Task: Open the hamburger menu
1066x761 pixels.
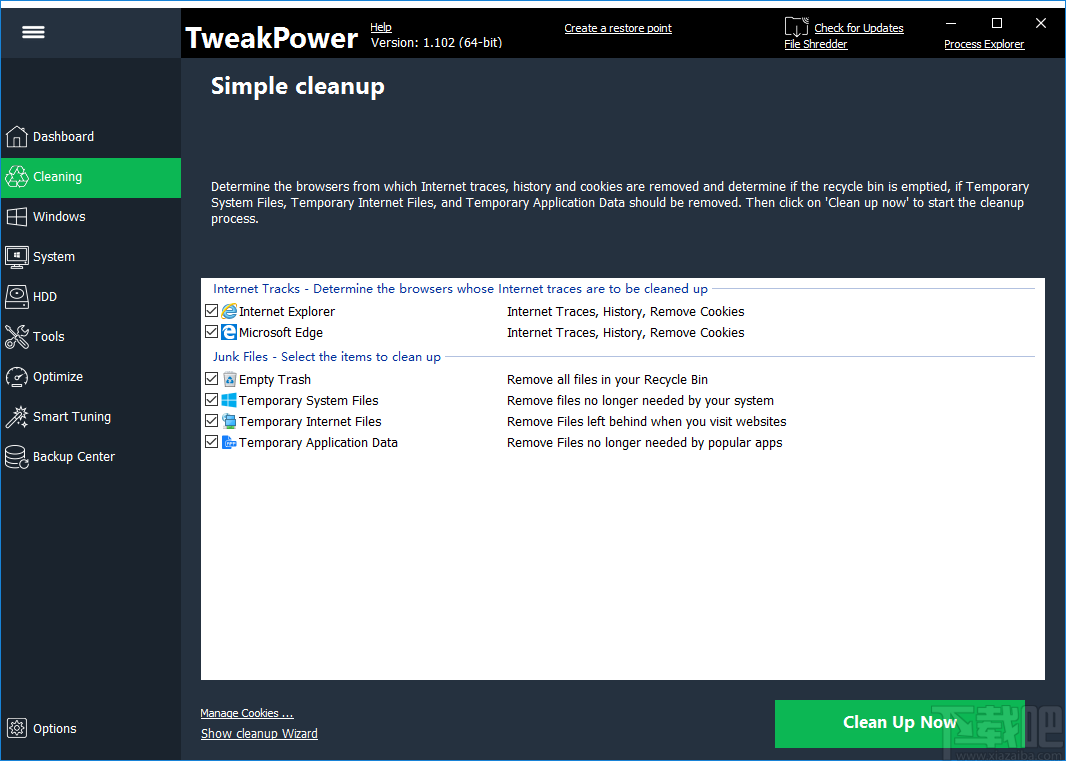Action: point(33,31)
